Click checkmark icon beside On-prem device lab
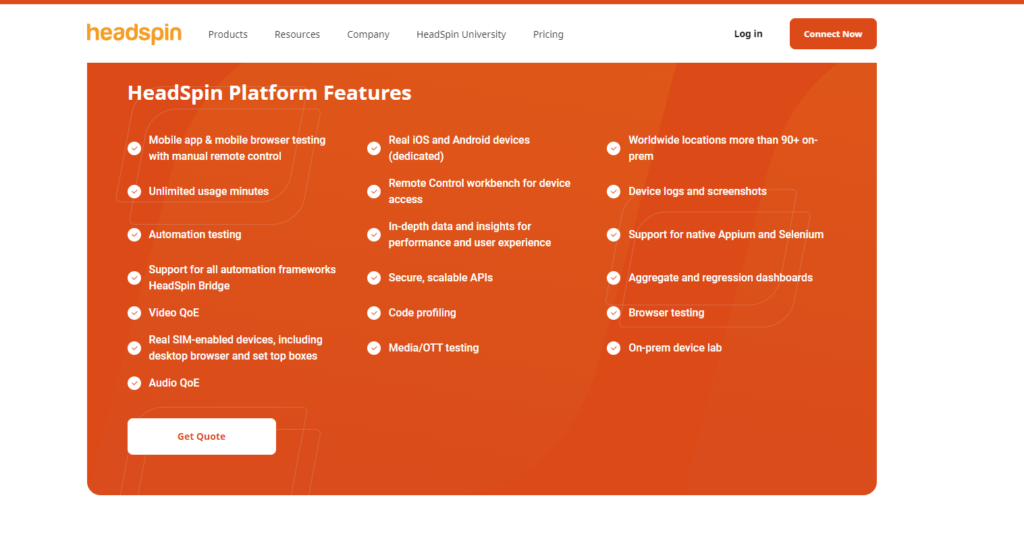This screenshot has height=535, width=1024. click(613, 348)
